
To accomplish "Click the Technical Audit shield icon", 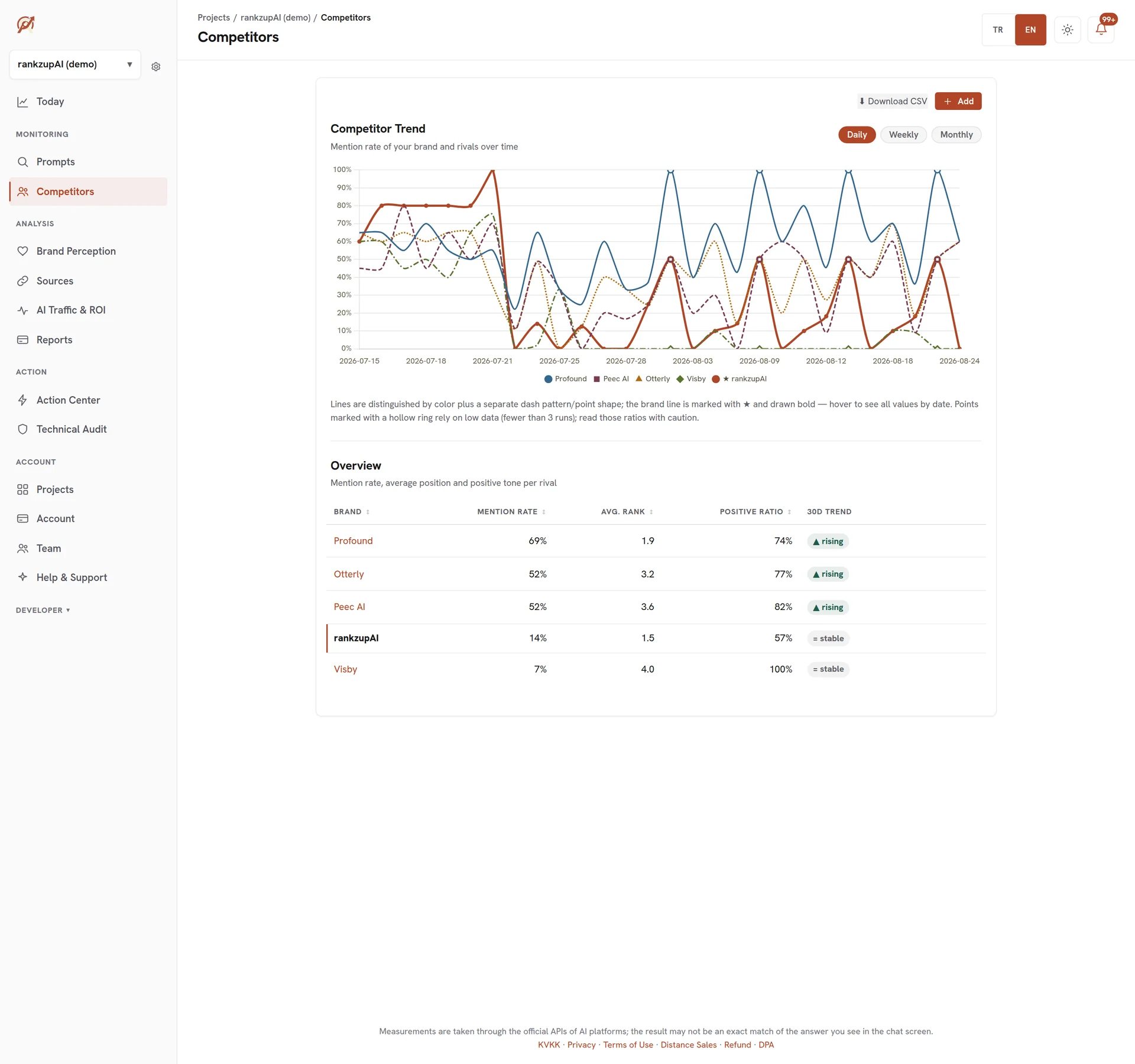I will point(22,429).
